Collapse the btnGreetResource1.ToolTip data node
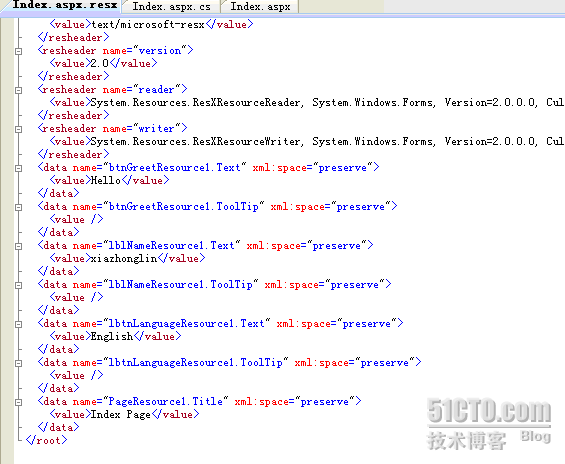565x464 pixels. pos(18,207)
